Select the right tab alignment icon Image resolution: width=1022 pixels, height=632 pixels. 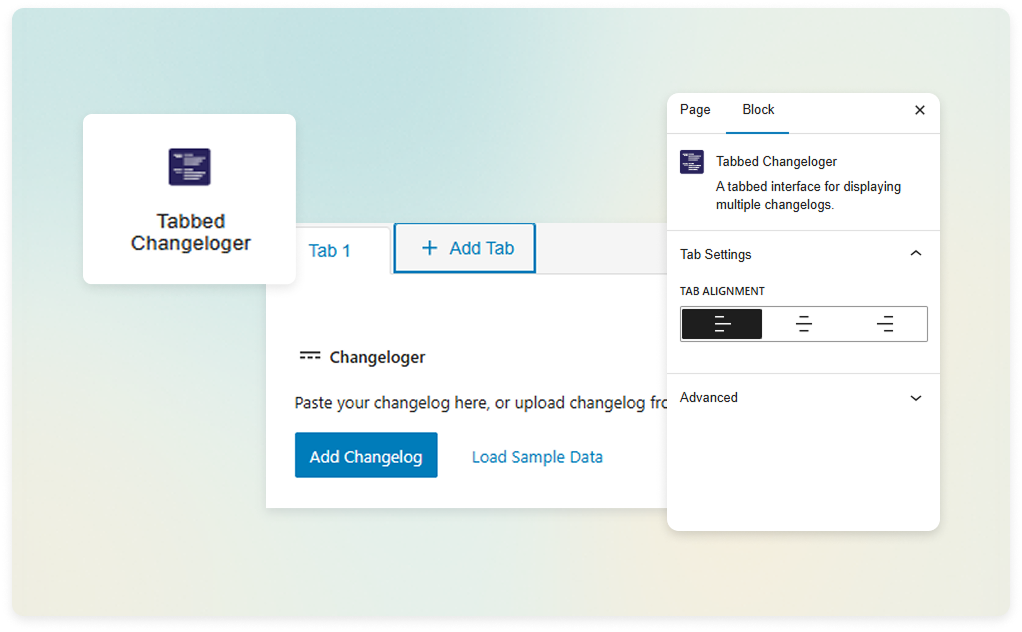click(885, 323)
